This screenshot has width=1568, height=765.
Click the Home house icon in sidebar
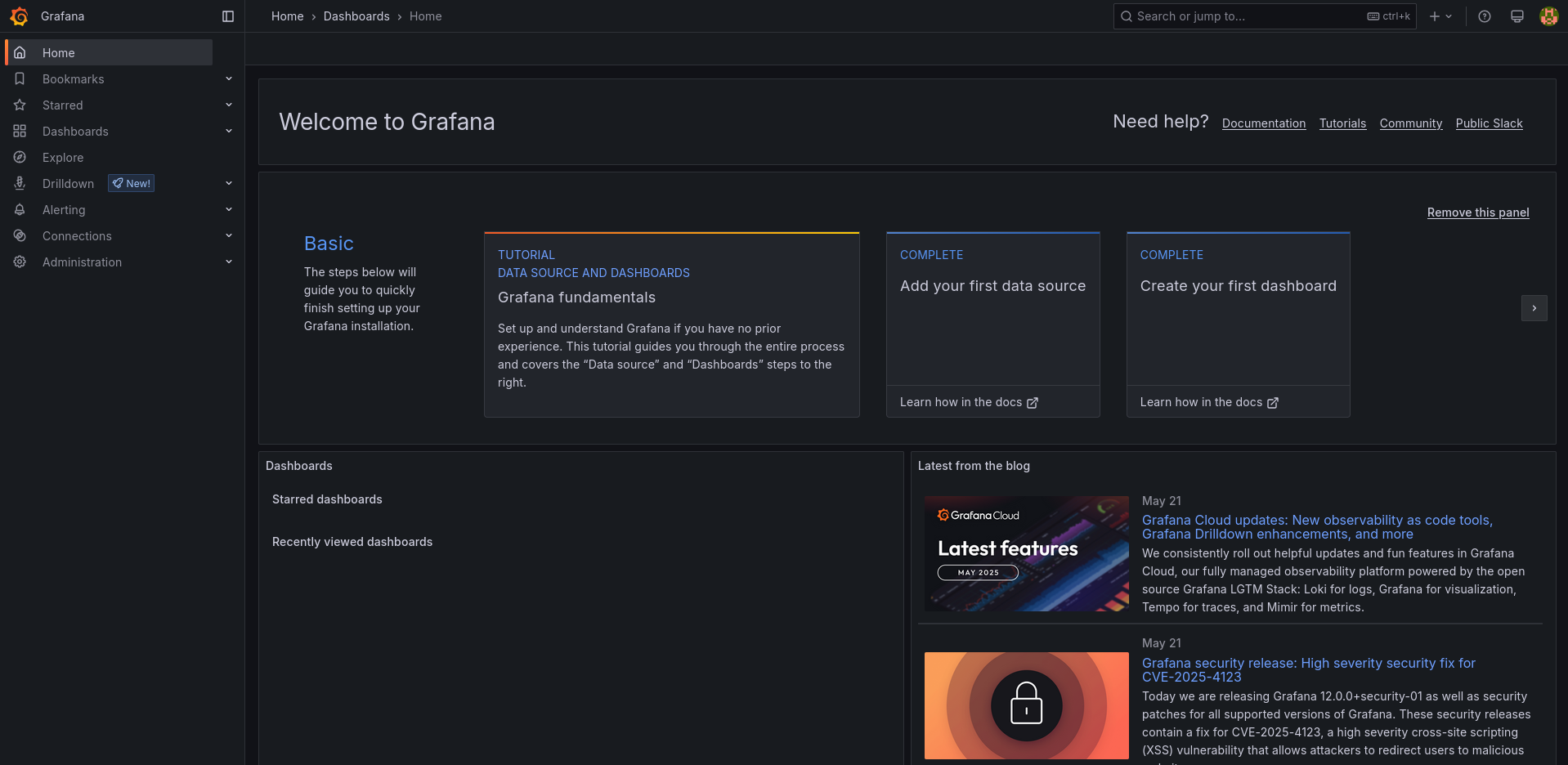coord(20,52)
